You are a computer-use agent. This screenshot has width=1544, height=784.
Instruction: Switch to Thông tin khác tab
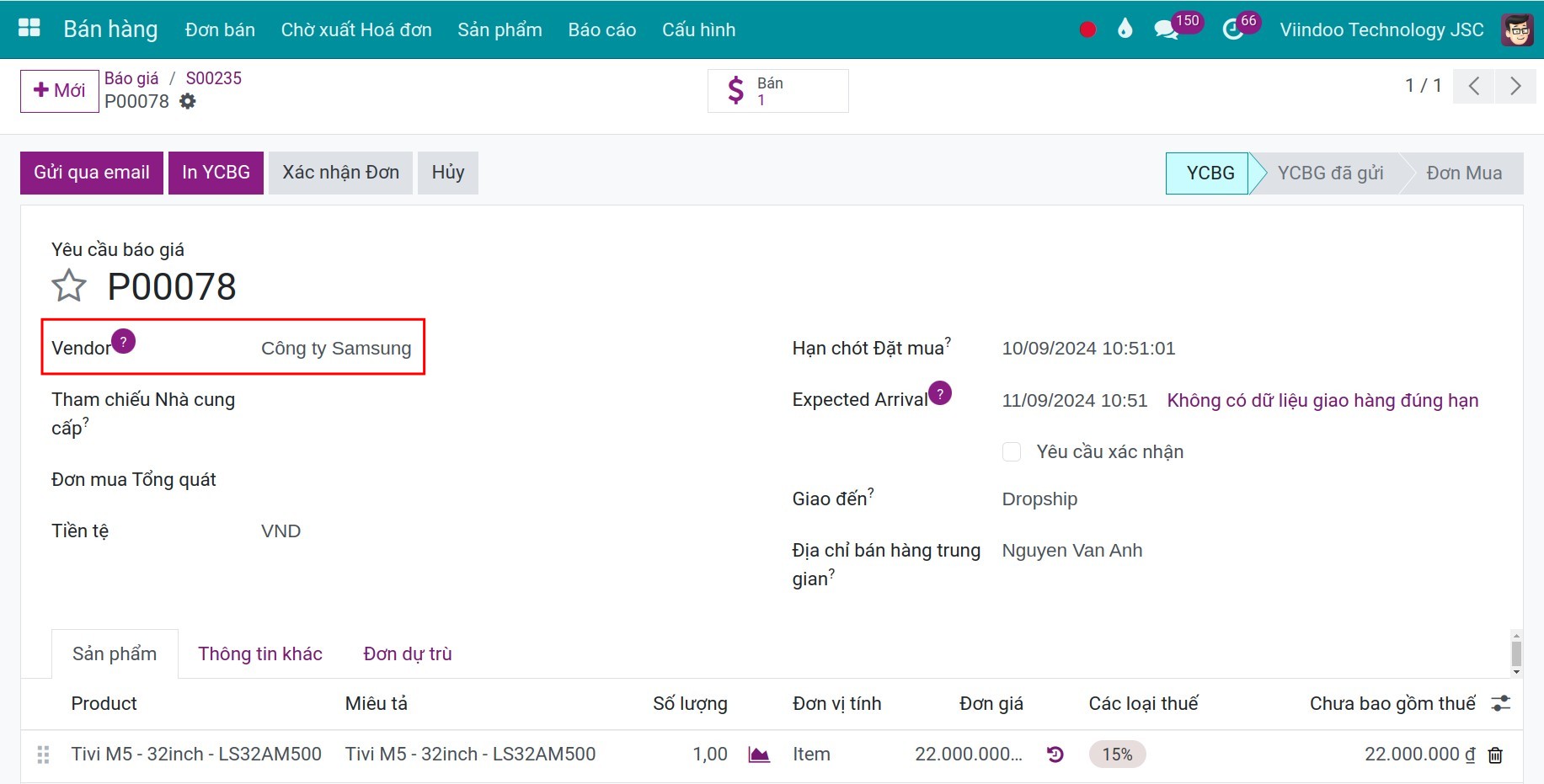(260, 654)
